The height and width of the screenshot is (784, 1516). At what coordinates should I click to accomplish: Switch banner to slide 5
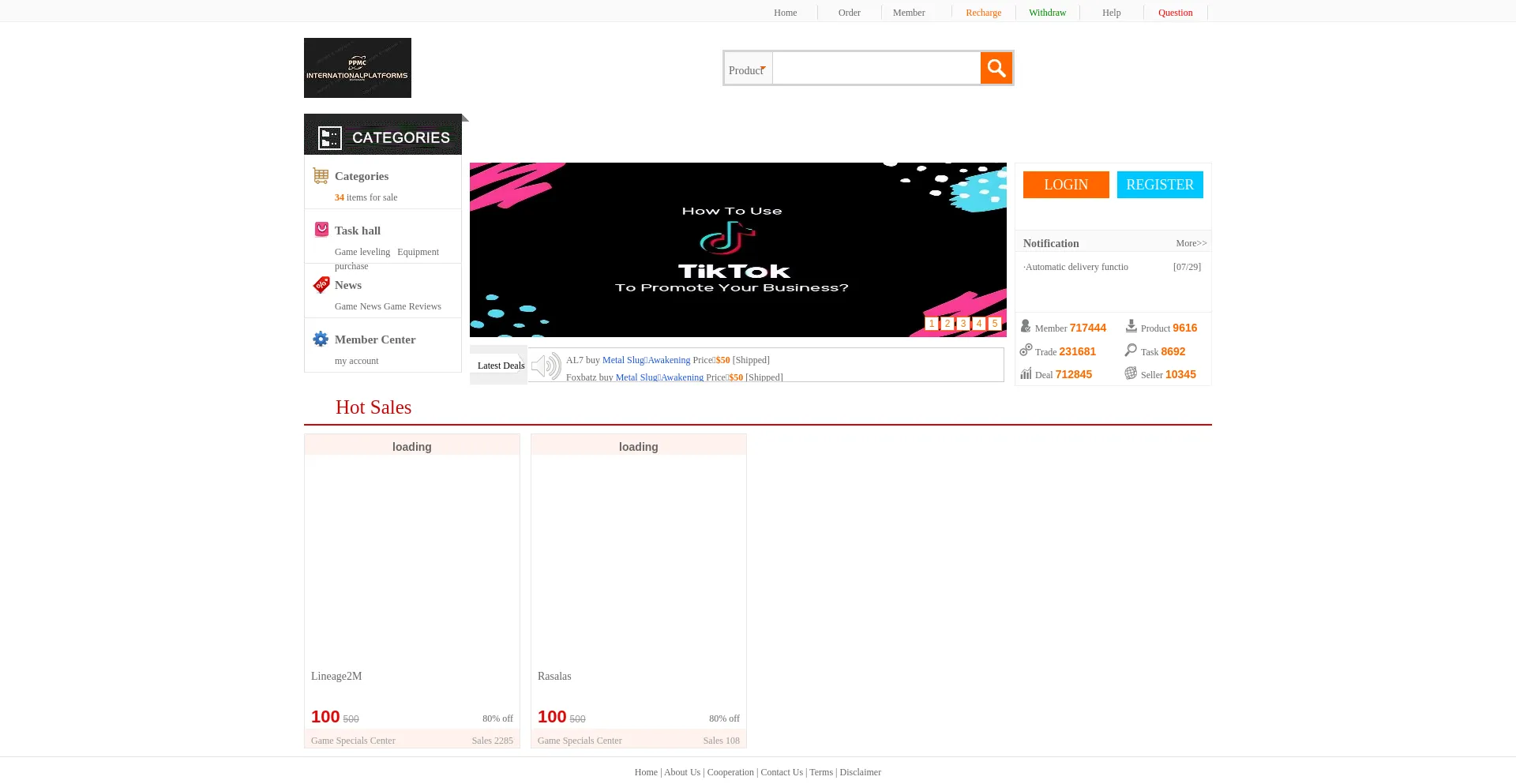[995, 324]
